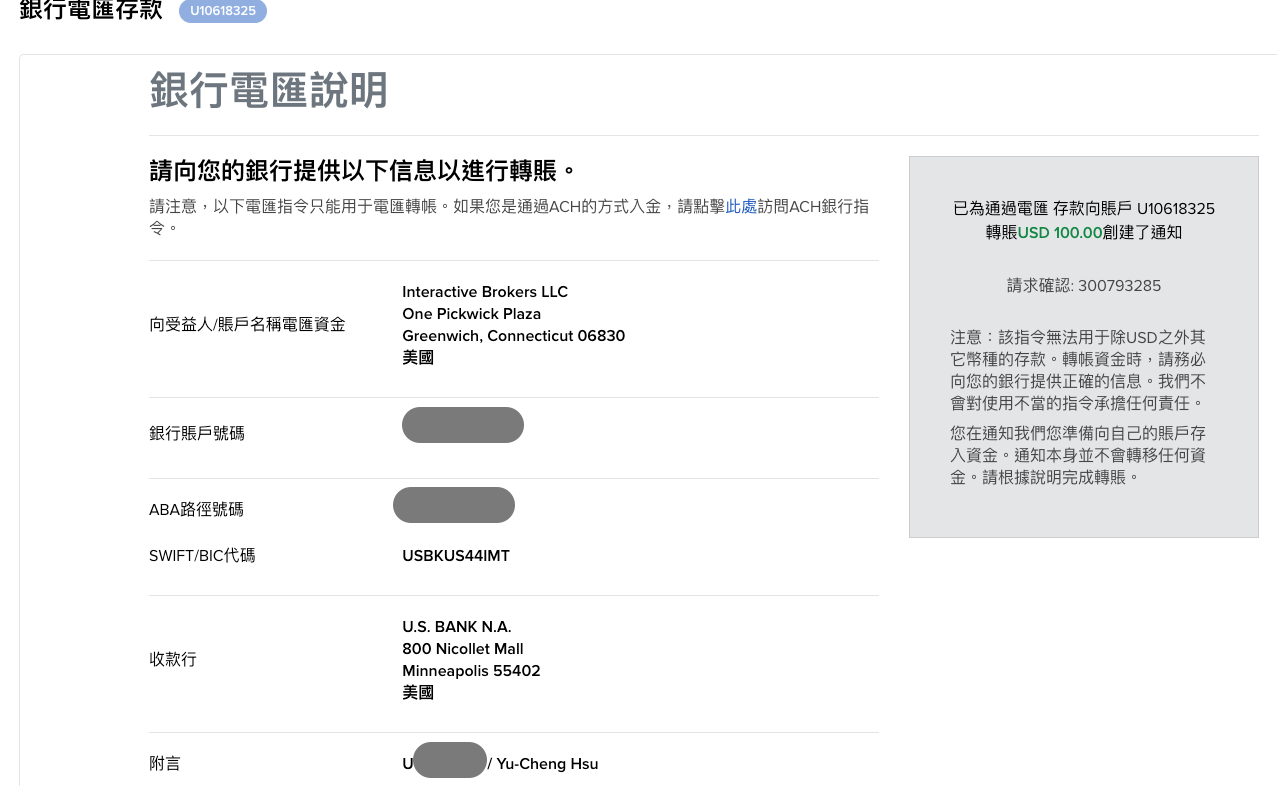This screenshot has height=786, width=1277.
Task: Click the 美國 country text under Minneapolis address
Action: pos(418,693)
